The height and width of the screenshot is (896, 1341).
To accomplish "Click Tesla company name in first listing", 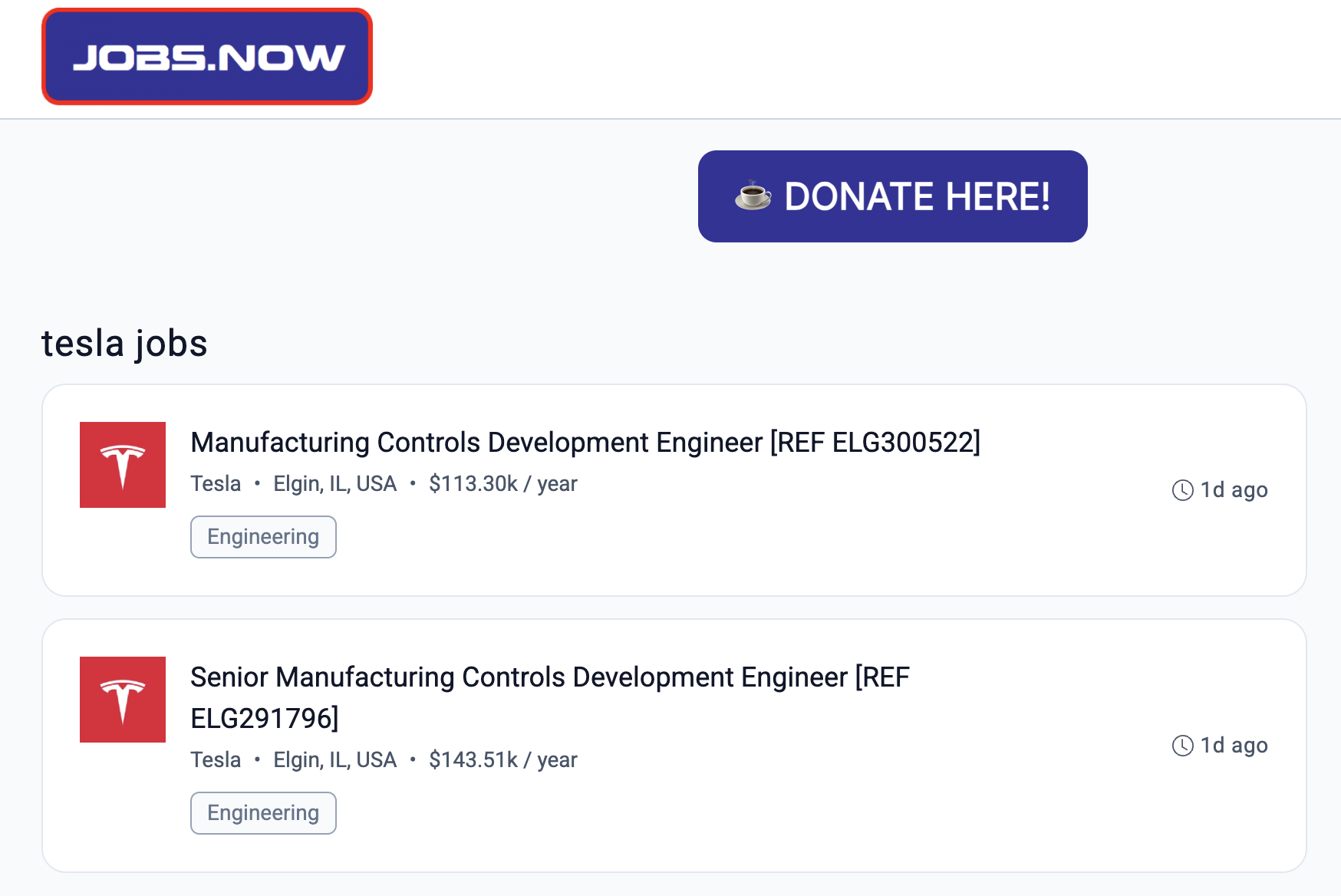I will click(x=216, y=484).
